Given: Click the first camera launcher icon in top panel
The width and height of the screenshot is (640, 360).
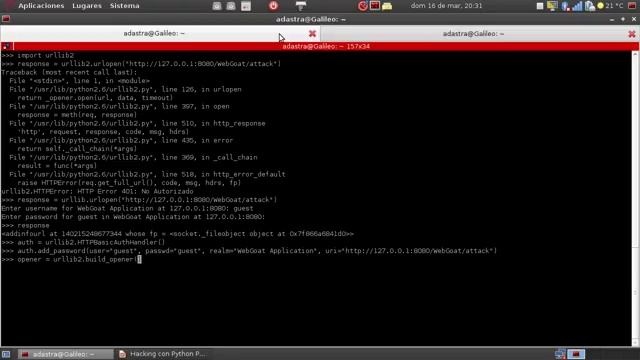Looking at the screenshot, I should tap(217, 6).
